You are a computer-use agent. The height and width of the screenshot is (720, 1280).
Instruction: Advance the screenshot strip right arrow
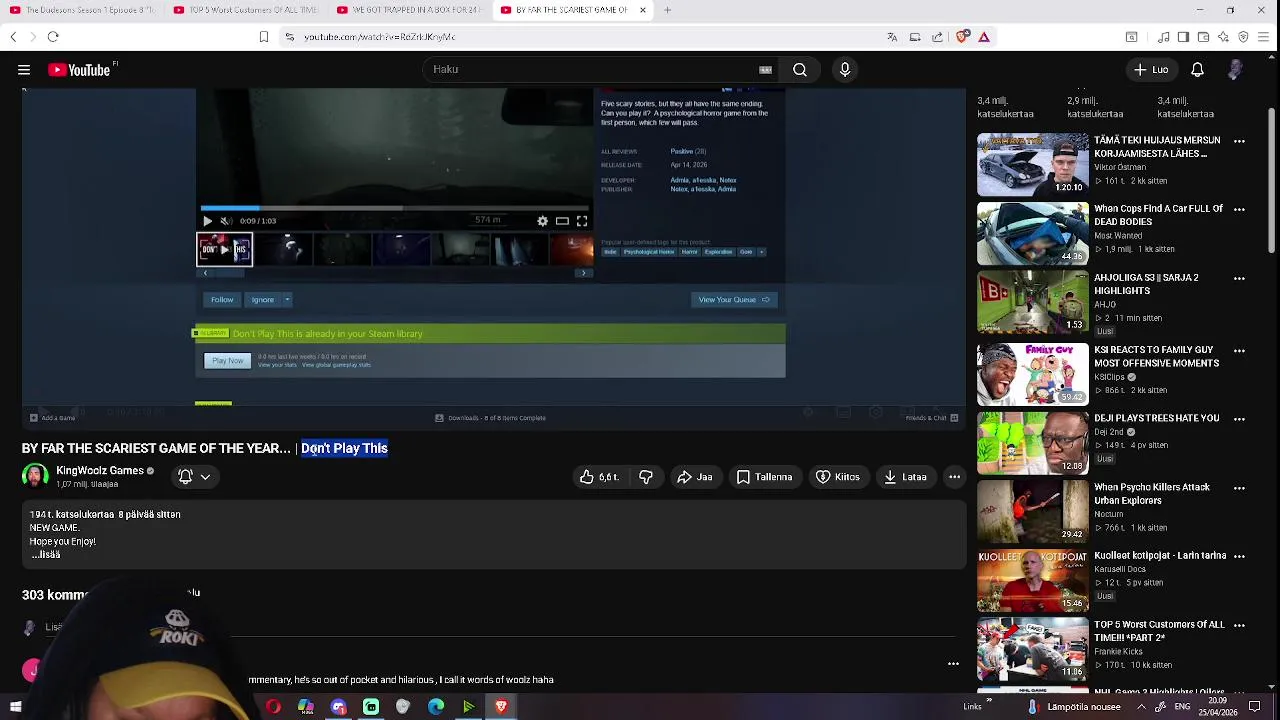click(x=583, y=273)
